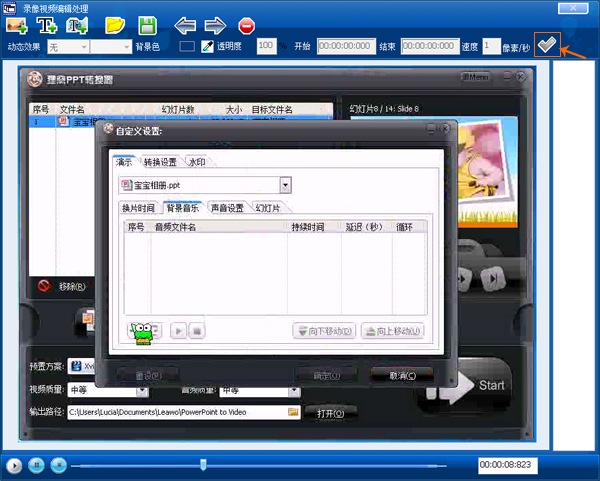Expand the audio quality dropdown showing 中等
This screenshot has width=600, height=481.
click(x=294, y=390)
